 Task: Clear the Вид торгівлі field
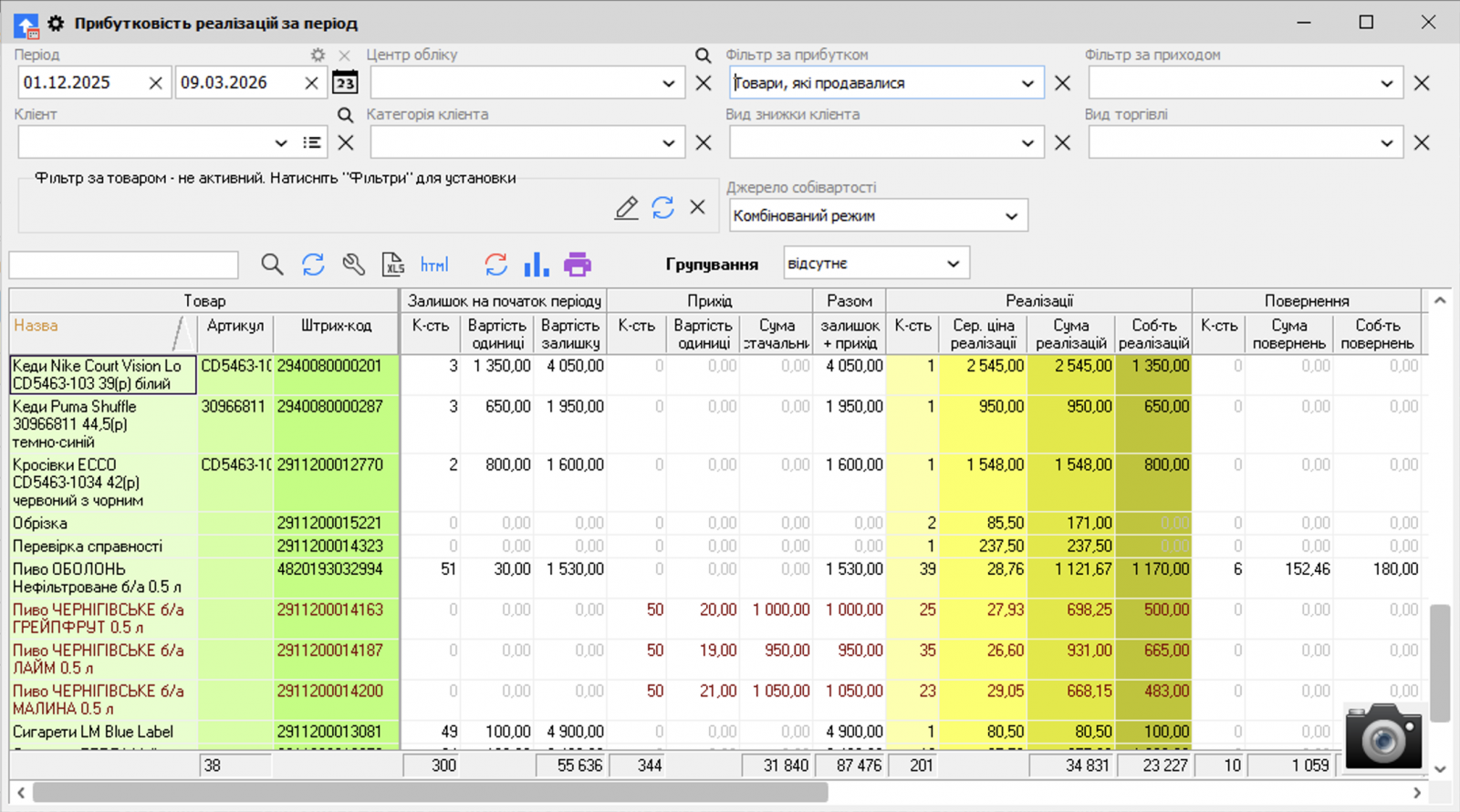(1421, 142)
